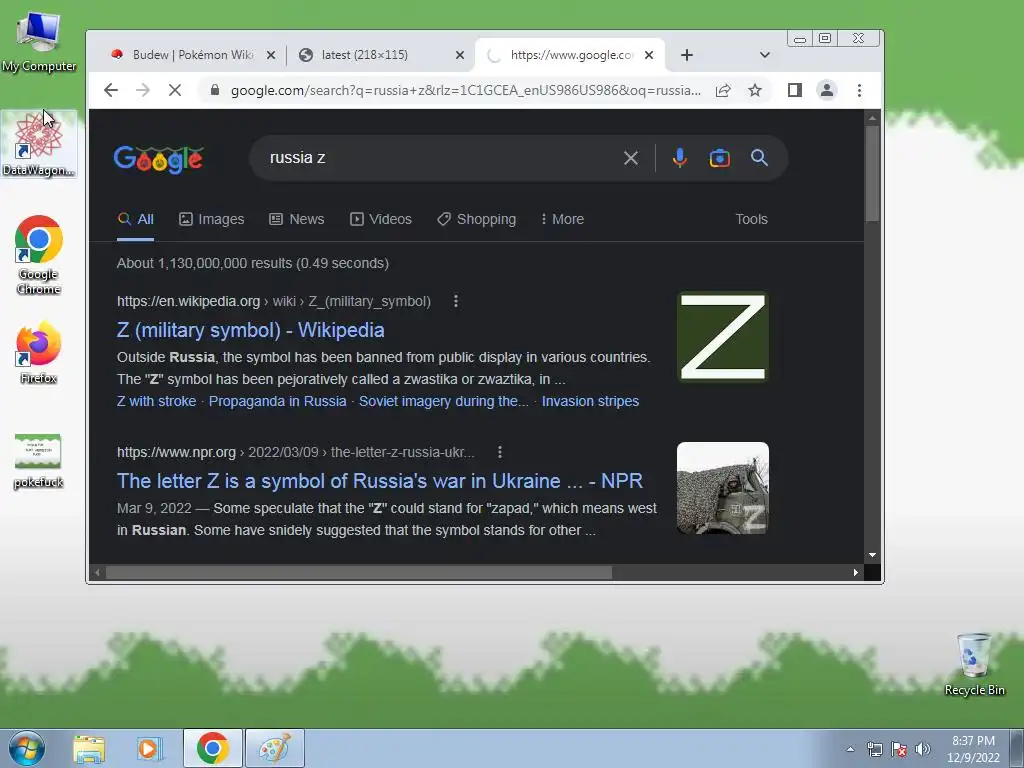The width and height of the screenshot is (1024, 768).
Task: Switch to Videos results tab
Action: point(381,219)
